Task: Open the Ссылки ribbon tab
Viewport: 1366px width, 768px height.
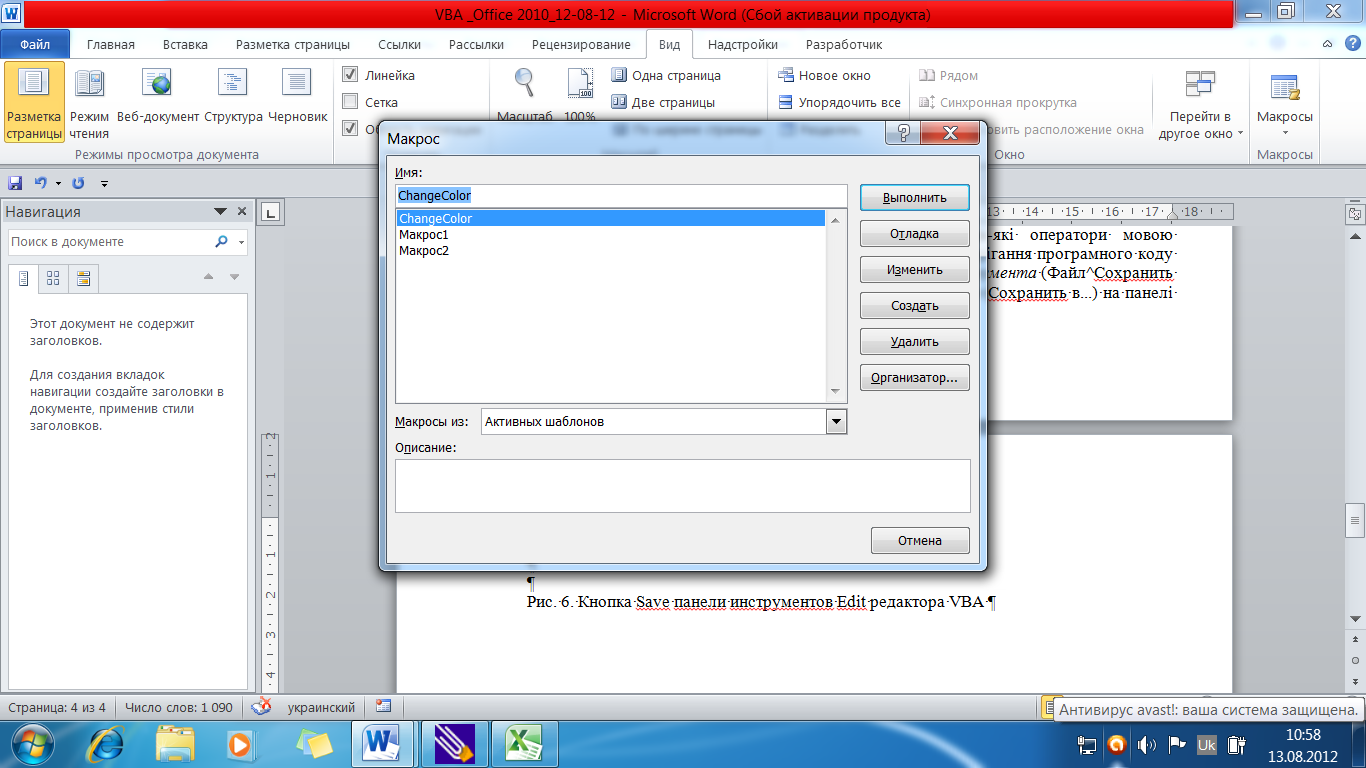Action: tap(399, 44)
